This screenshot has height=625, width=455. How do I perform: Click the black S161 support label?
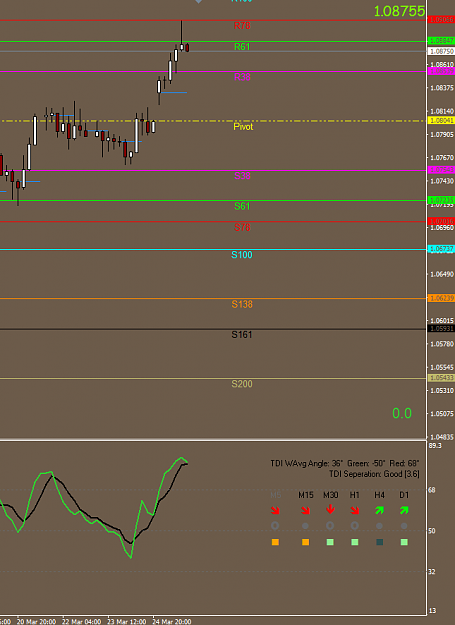(242, 335)
